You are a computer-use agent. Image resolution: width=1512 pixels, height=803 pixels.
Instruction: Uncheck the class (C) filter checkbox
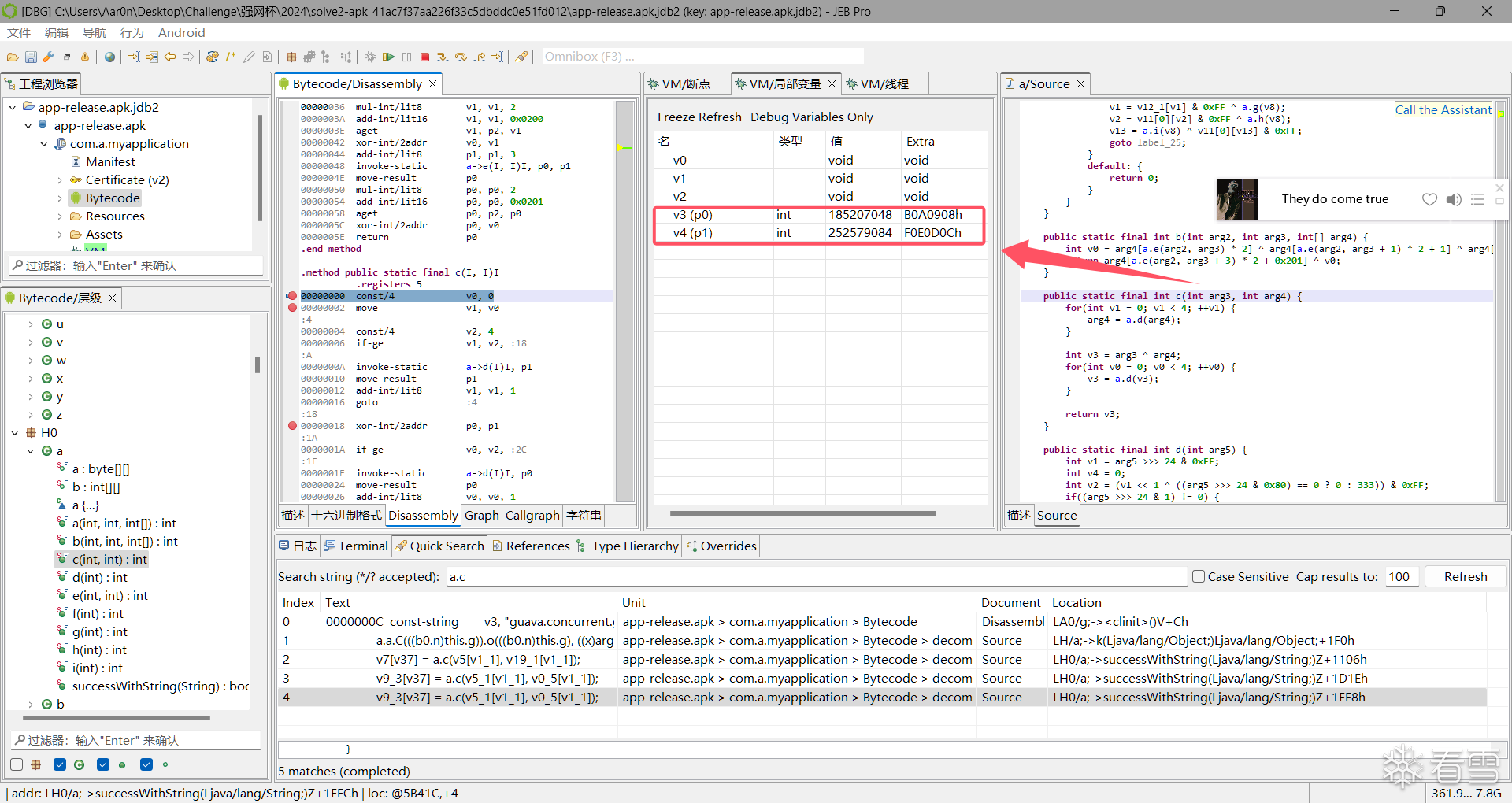coord(60,764)
